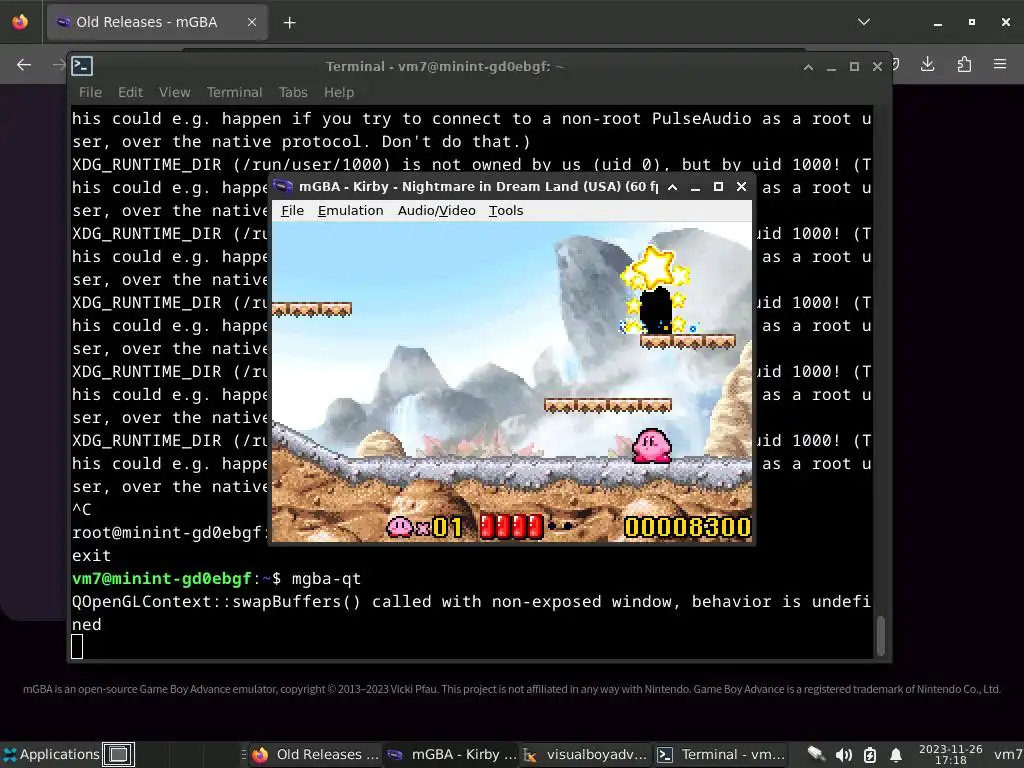Viewport: 1024px width, 768px height.
Task: Open a new Firefox tab
Action: click(289, 23)
